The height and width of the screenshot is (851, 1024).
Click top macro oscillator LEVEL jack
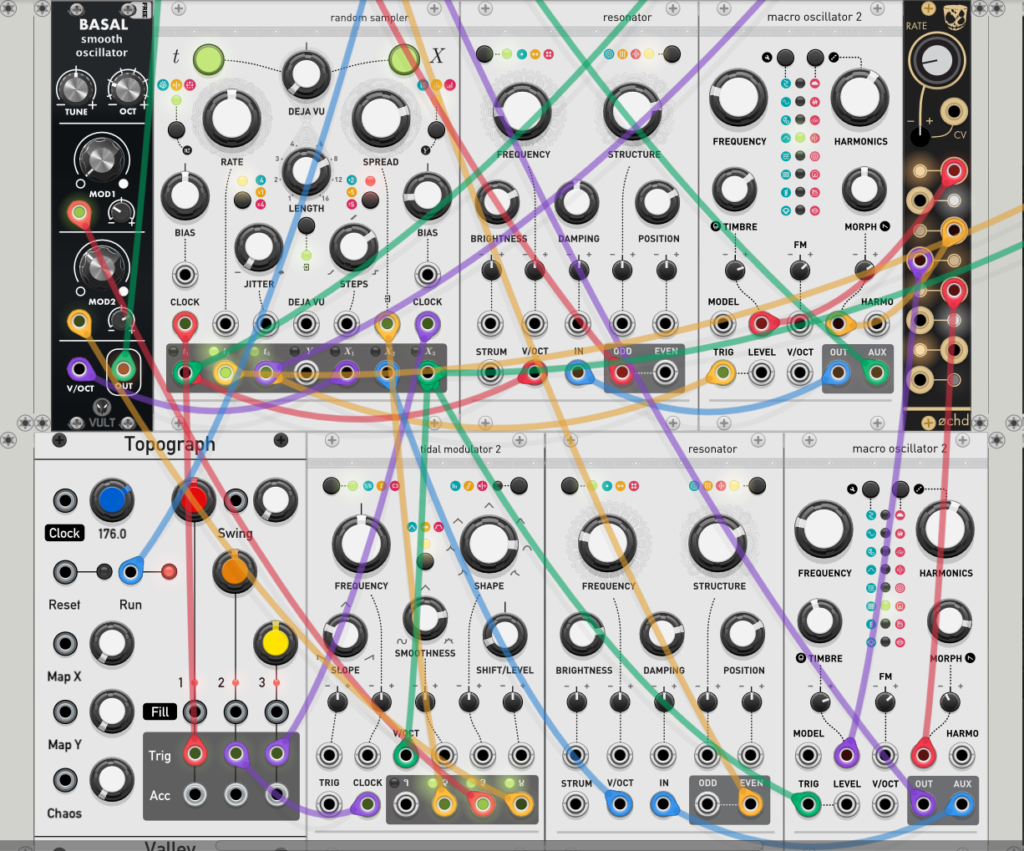point(761,373)
